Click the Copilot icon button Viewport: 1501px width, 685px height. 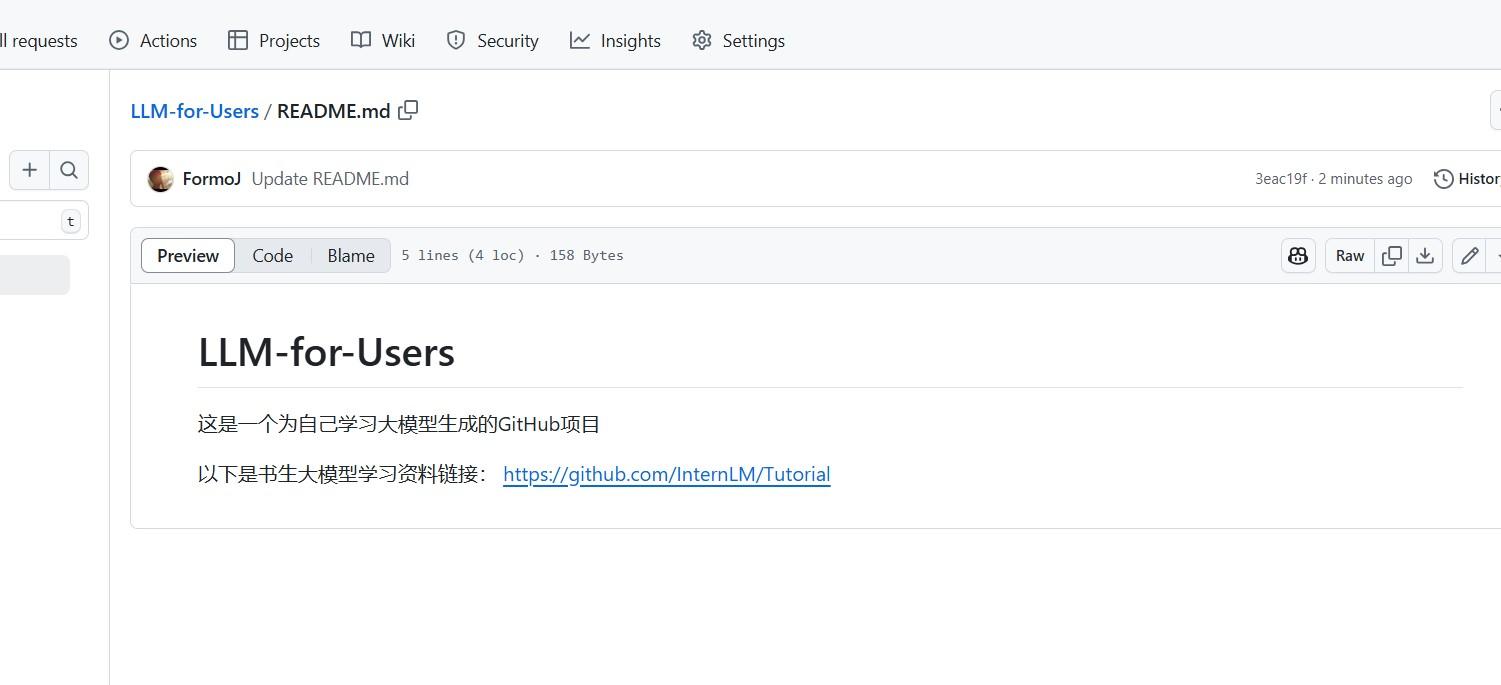pyautogui.click(x=1298, y=256)
